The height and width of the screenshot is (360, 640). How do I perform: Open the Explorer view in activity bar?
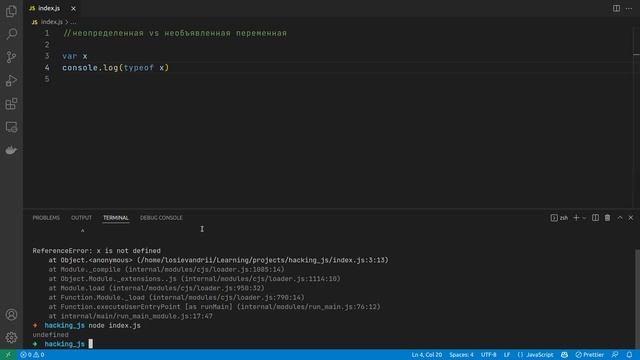click(11, 11)
